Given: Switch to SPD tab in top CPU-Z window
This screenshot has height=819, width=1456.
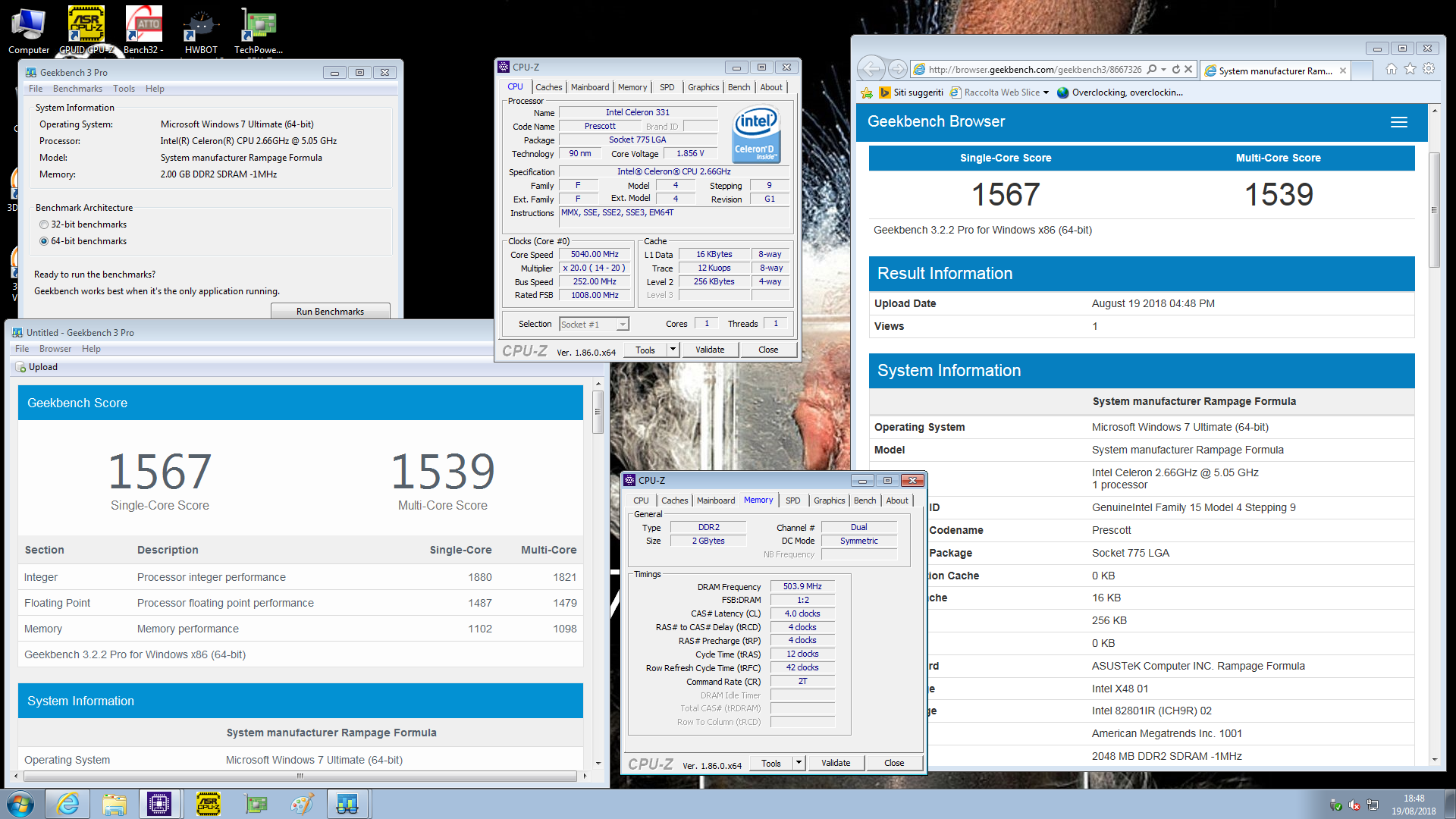Looking at the screenshot, I should (x=667, y=87).
